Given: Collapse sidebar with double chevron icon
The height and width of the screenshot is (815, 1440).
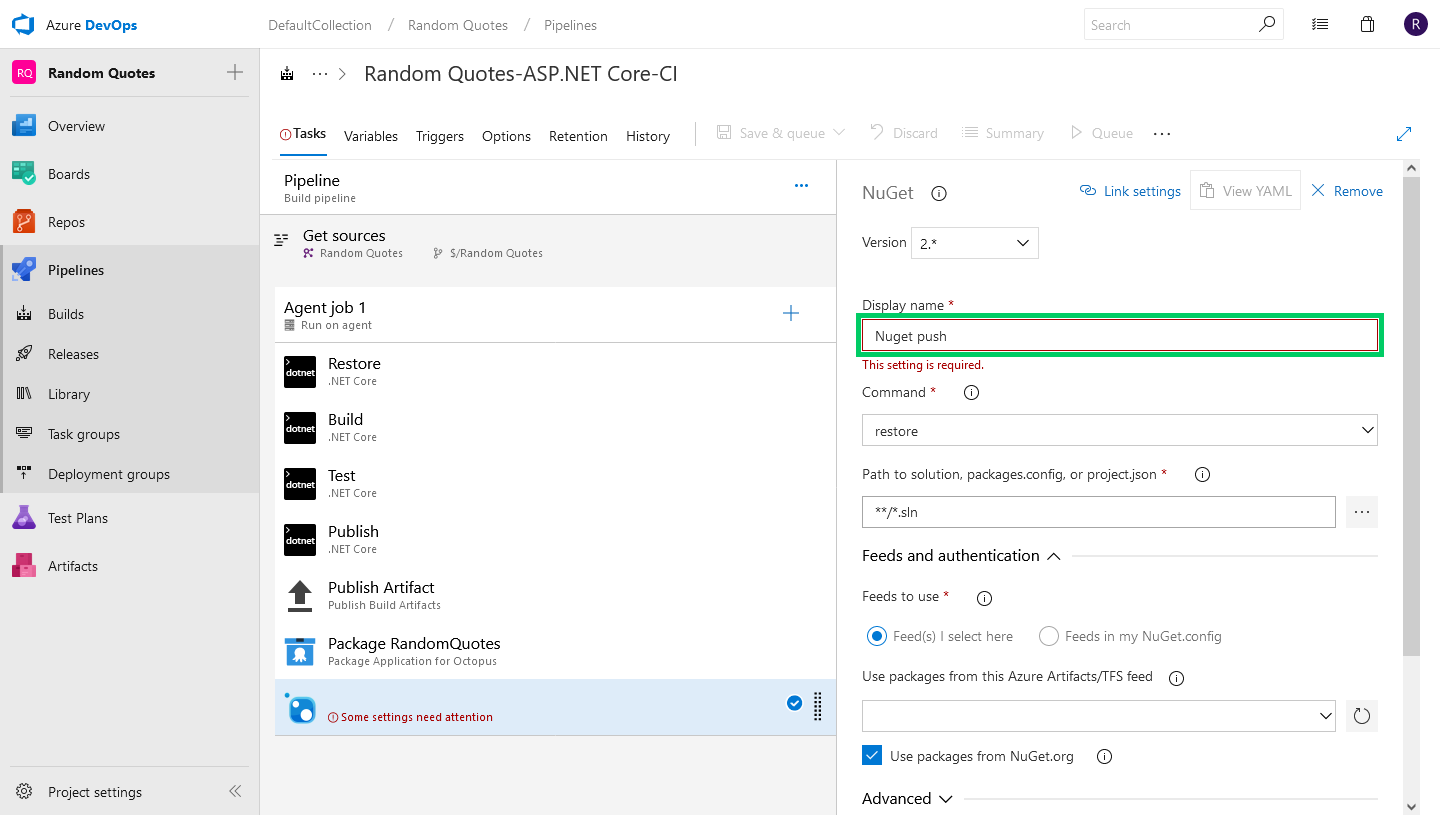Looking at the screenshot, I should coord(235,791).
